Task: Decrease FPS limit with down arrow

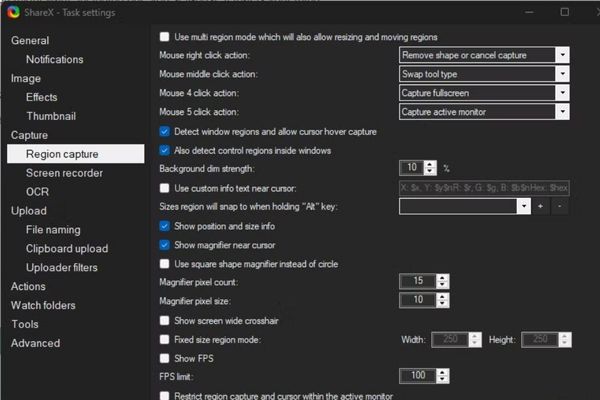Action: [430, 380]
